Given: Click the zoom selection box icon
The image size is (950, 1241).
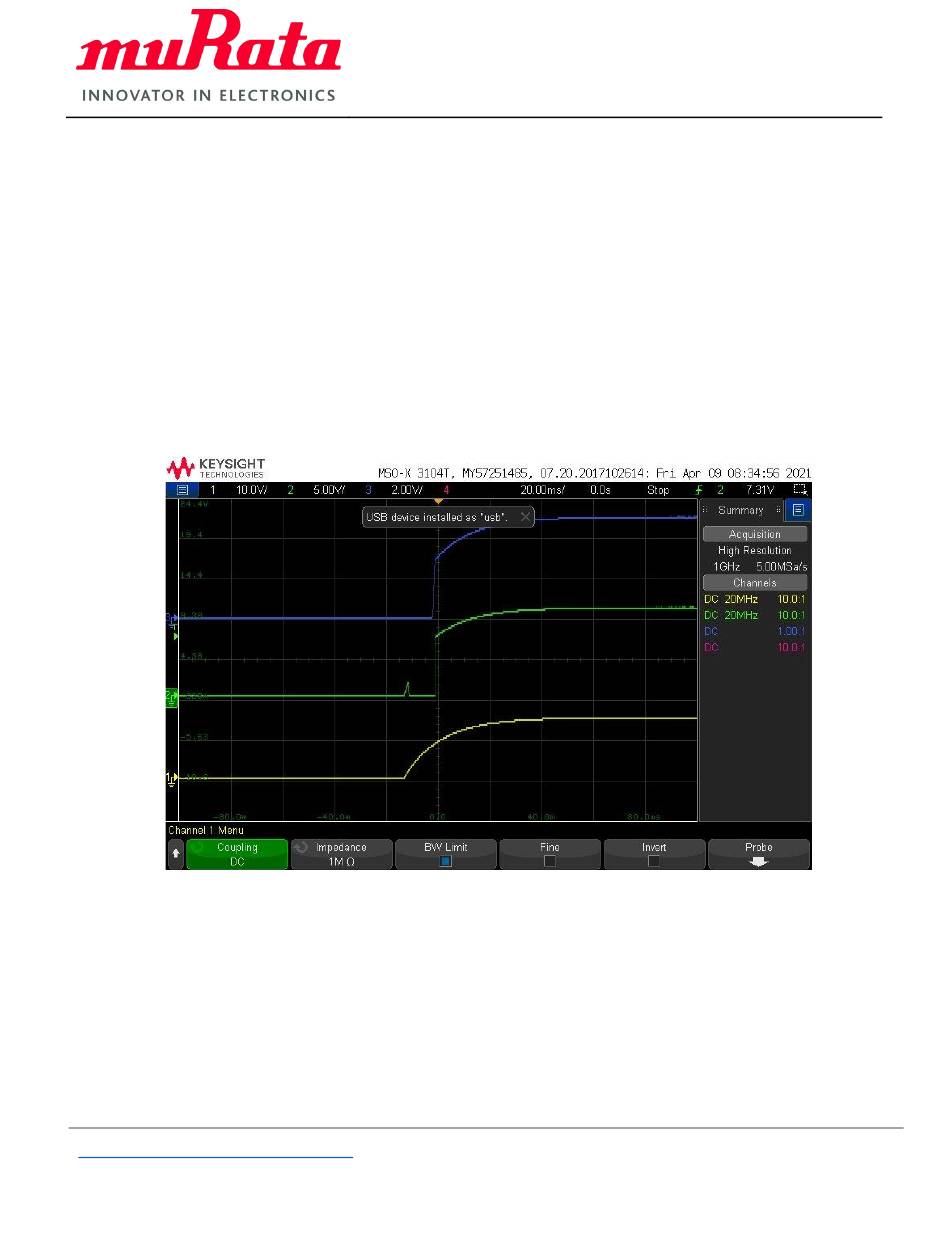Looking at the screenshot, I should 799,491.
